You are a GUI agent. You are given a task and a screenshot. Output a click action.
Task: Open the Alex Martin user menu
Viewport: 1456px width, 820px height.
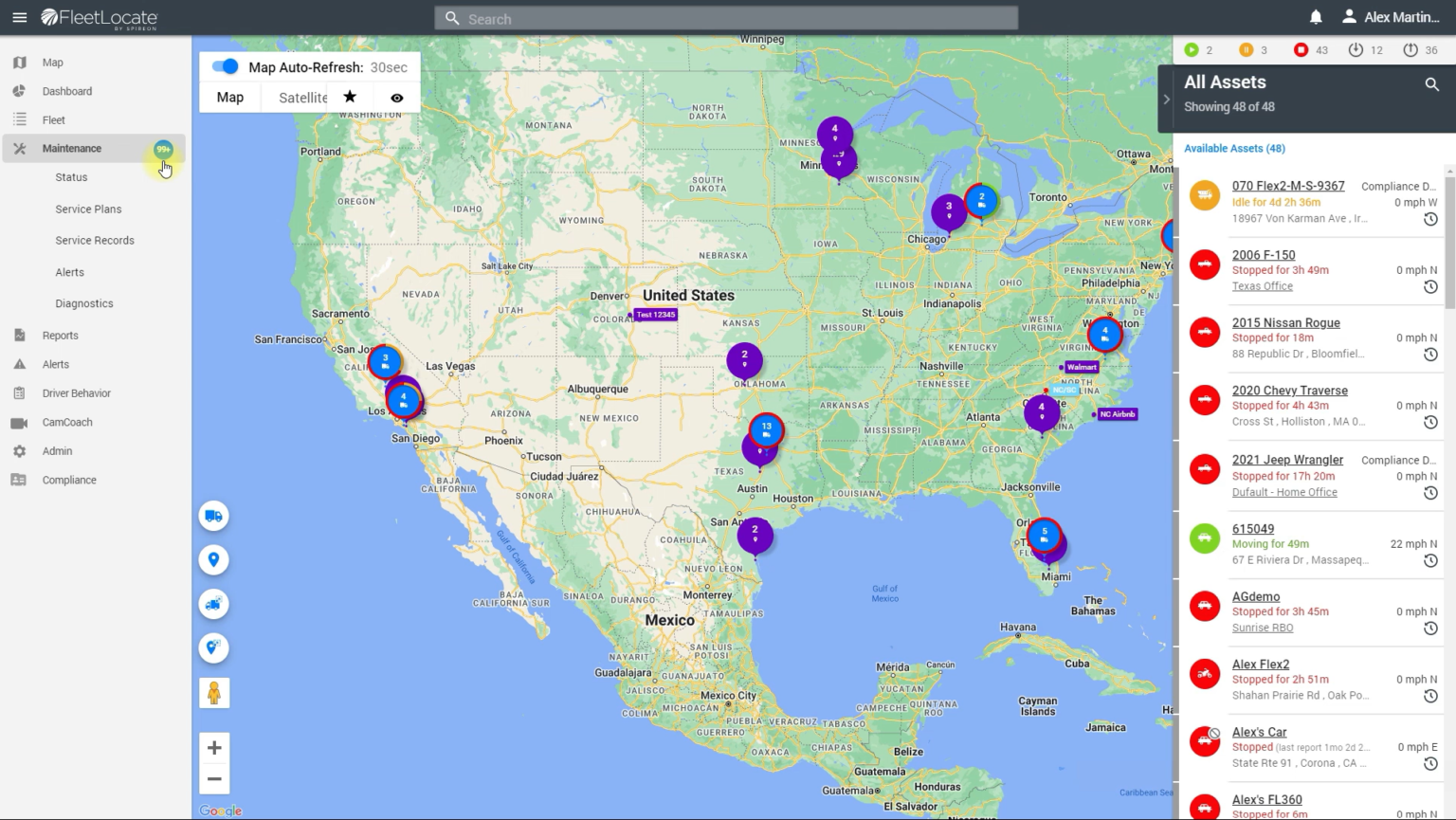pyautogui.click(x=1390, y=17)
